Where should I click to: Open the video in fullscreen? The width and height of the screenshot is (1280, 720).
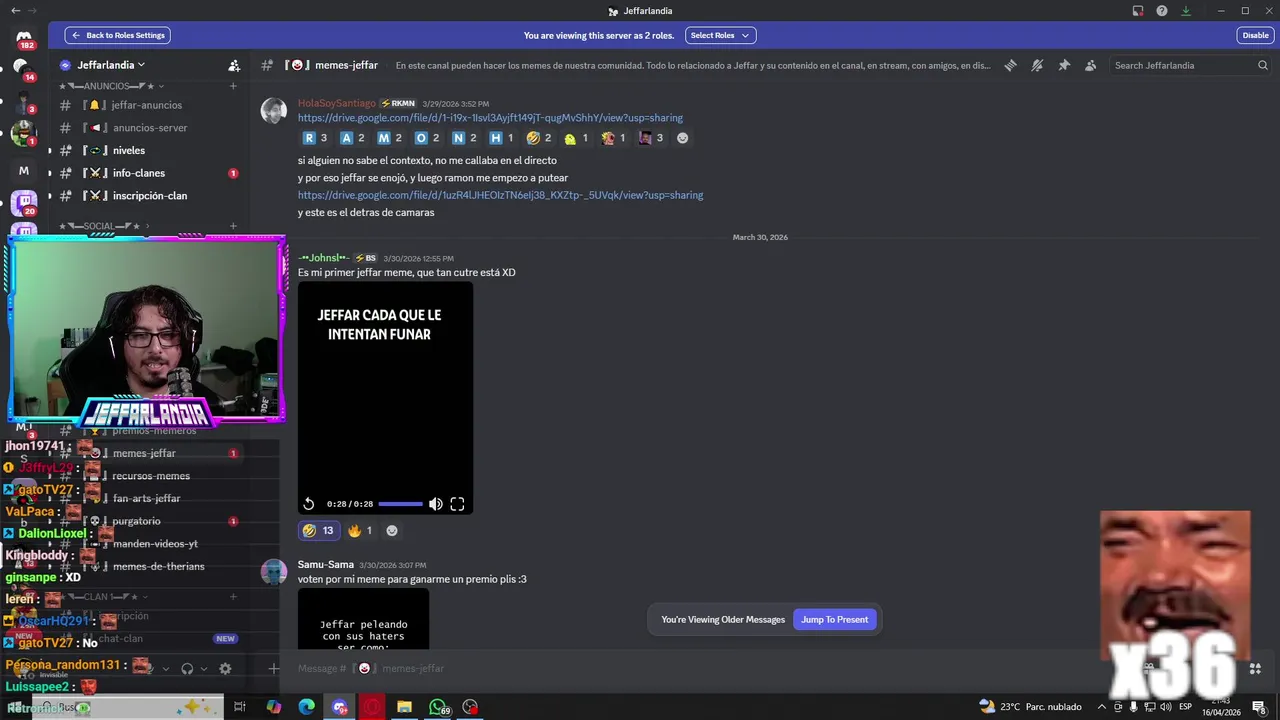click(457, 504)
